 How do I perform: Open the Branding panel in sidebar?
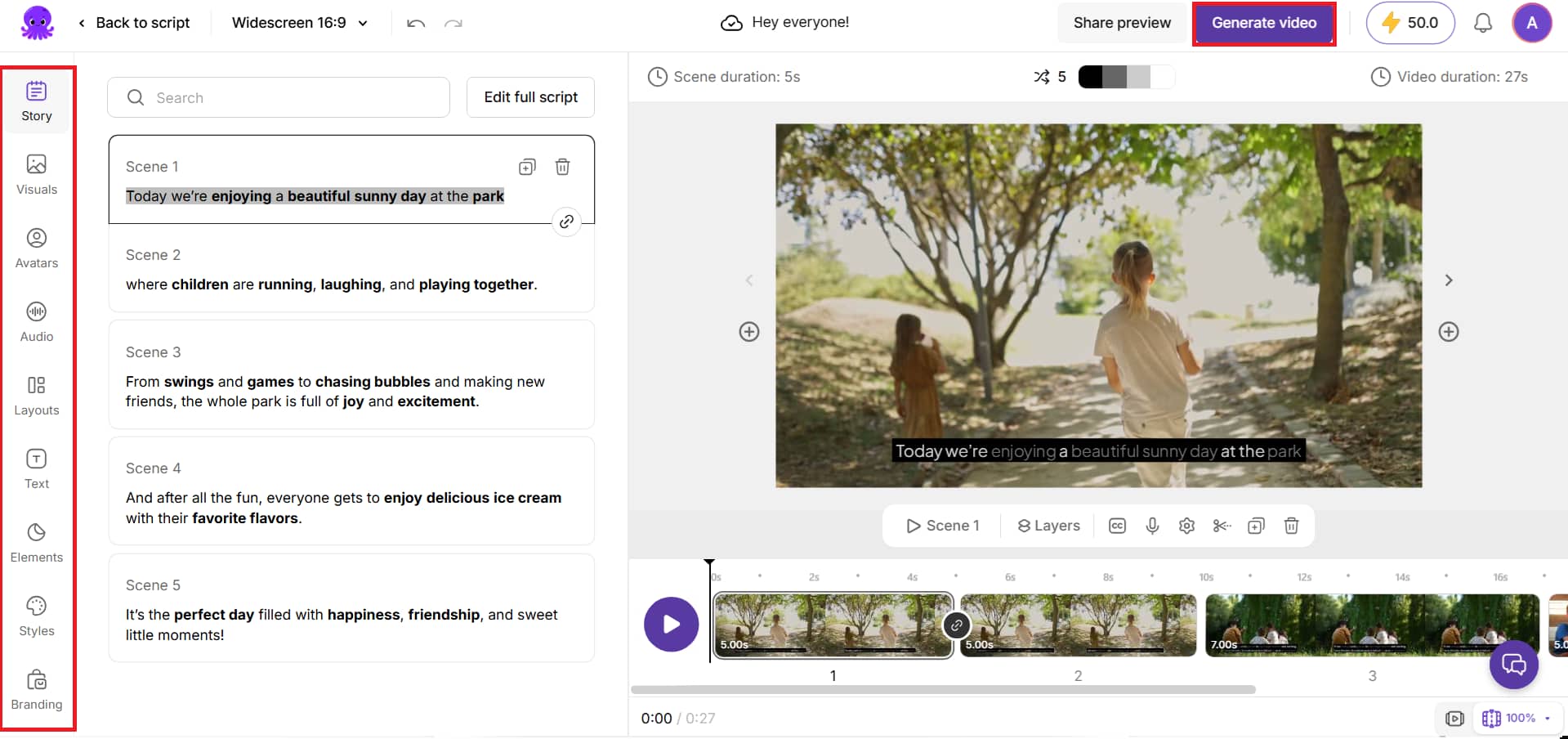click(x=37, y=690)
